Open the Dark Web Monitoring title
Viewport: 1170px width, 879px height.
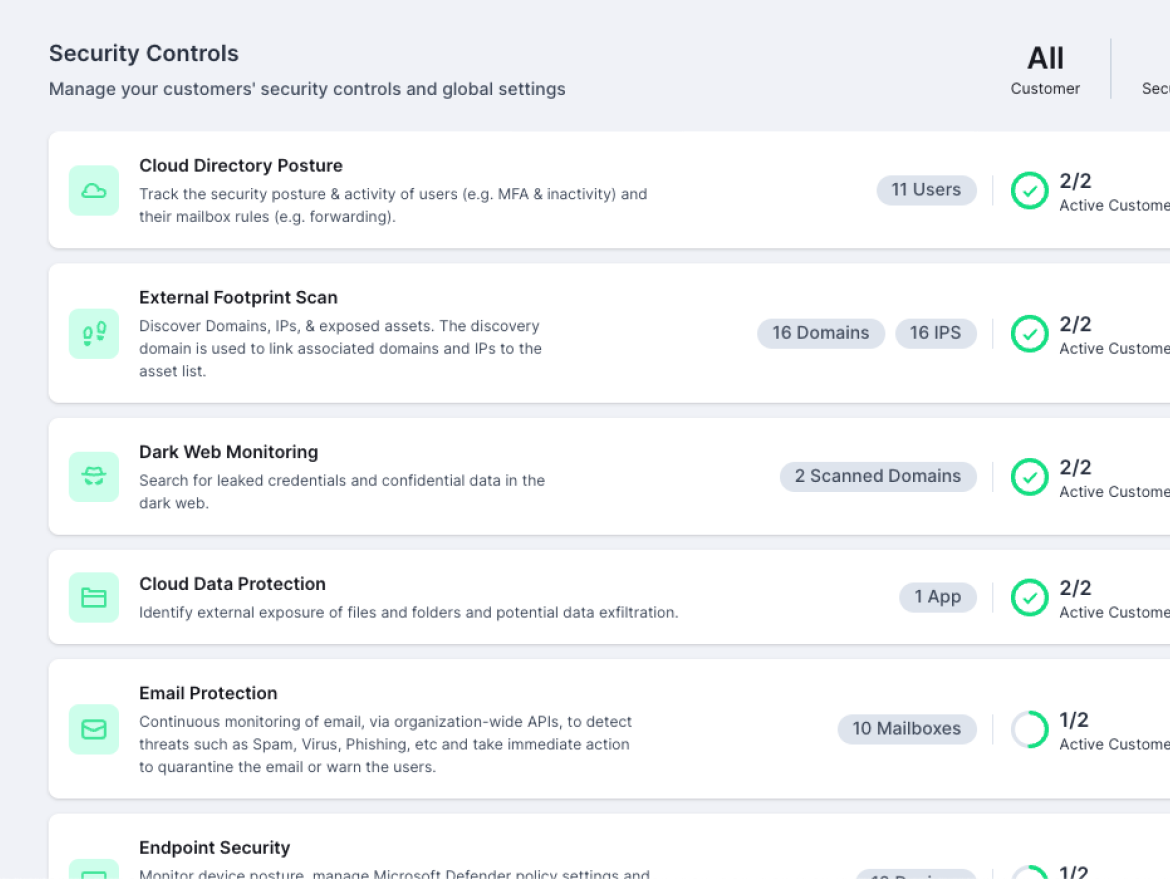click(228, 452)
